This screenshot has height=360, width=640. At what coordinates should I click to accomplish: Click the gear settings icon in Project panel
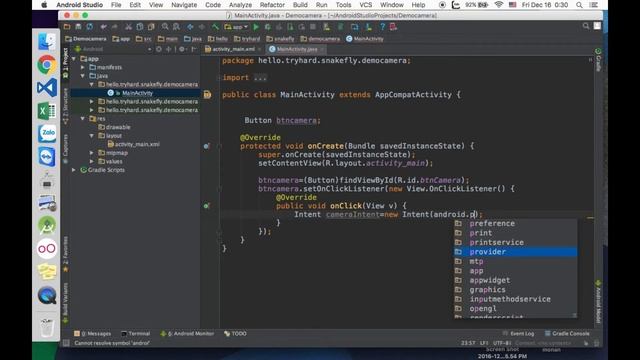182,49
